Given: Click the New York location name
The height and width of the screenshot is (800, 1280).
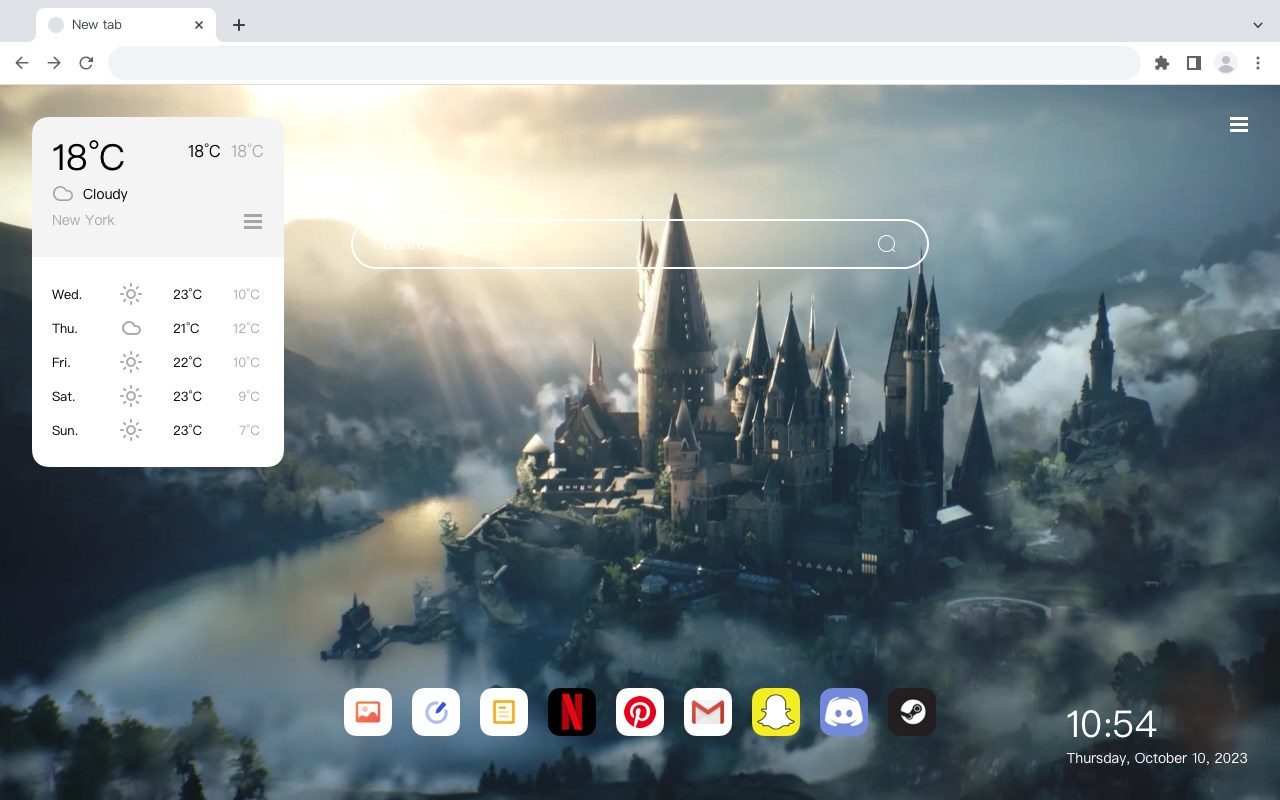Looking at the screenshot, I should 83,220.
